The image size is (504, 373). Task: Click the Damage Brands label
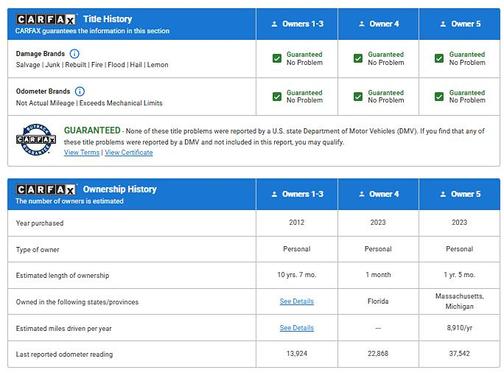(x=40, y=54)
